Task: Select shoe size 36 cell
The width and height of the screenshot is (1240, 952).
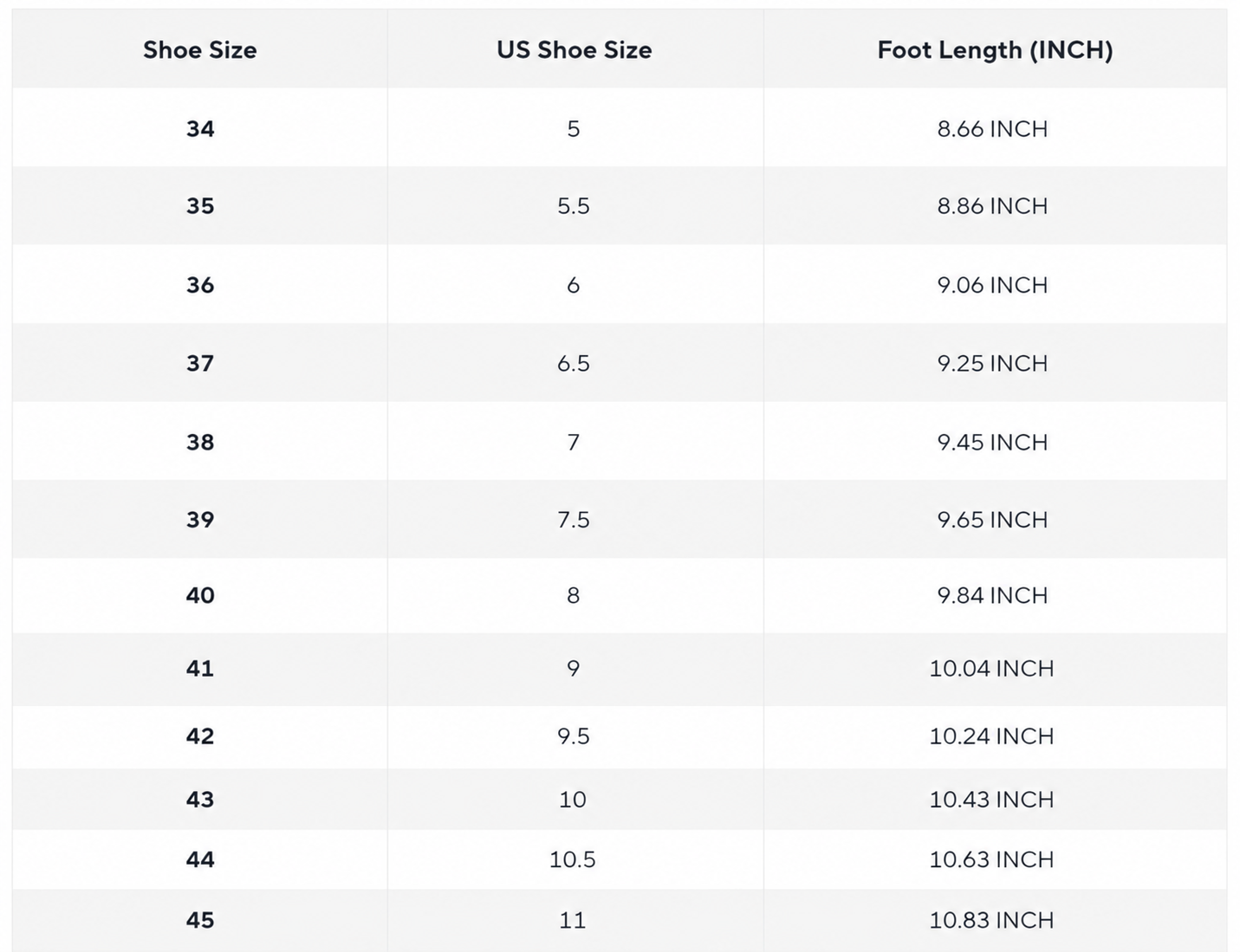Action: 200,285
